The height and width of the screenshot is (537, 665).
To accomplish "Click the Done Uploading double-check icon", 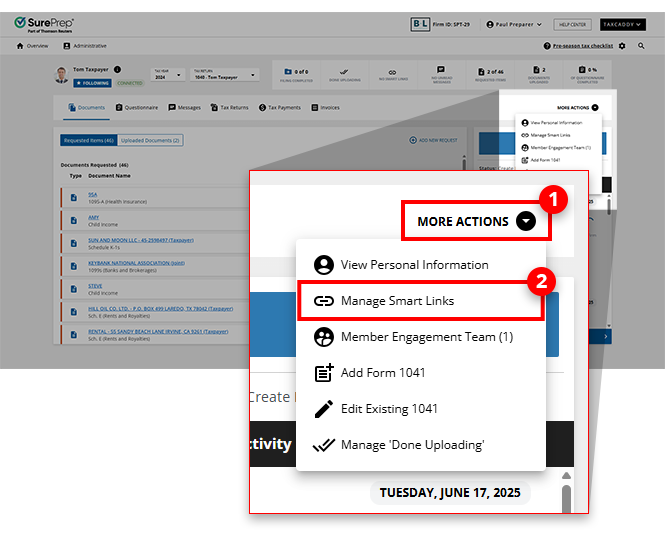I will (x=344, y=72).
